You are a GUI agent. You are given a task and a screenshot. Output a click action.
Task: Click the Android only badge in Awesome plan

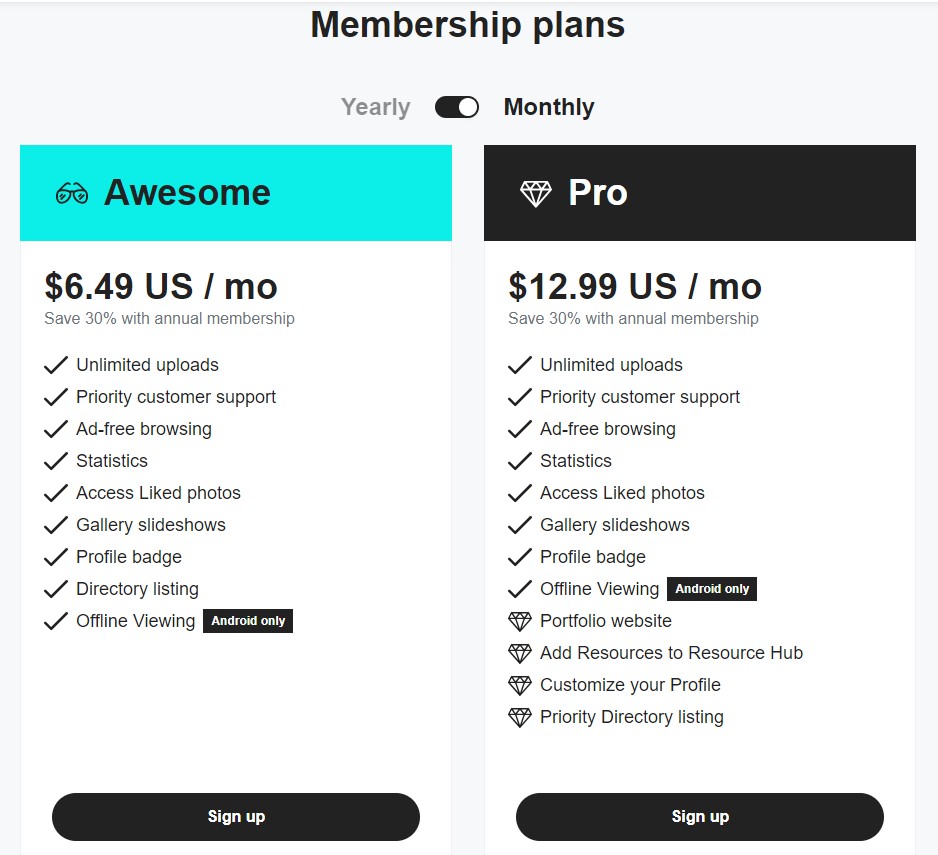pos(248,621)
